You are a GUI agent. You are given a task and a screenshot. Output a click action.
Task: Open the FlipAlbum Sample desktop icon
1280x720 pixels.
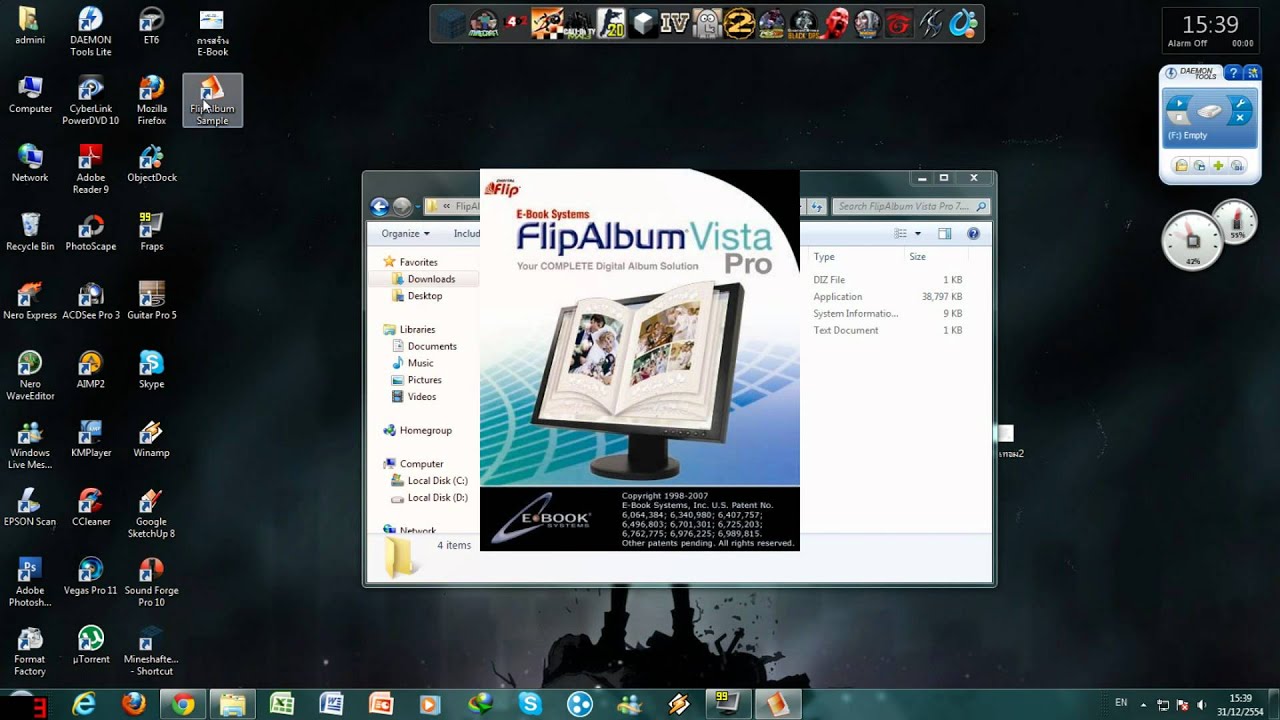[x=212, y=100]
